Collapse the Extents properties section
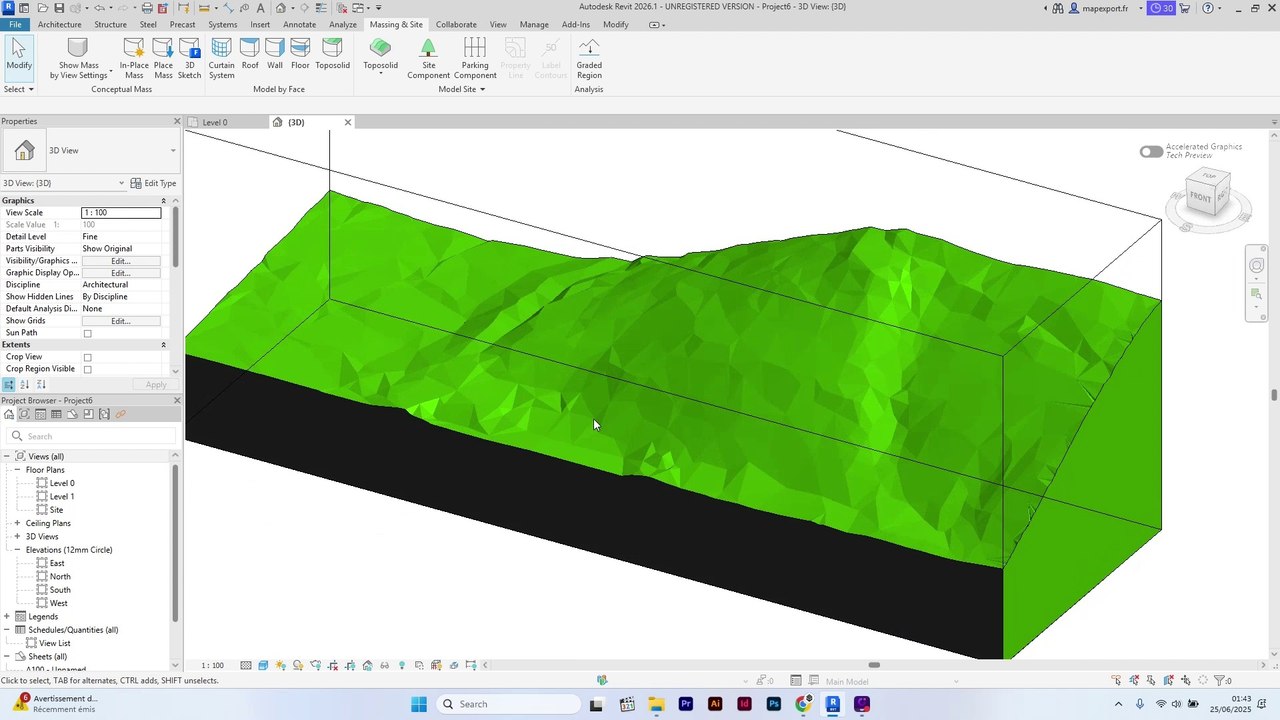 pyautogui.click(x=163, y=345)
